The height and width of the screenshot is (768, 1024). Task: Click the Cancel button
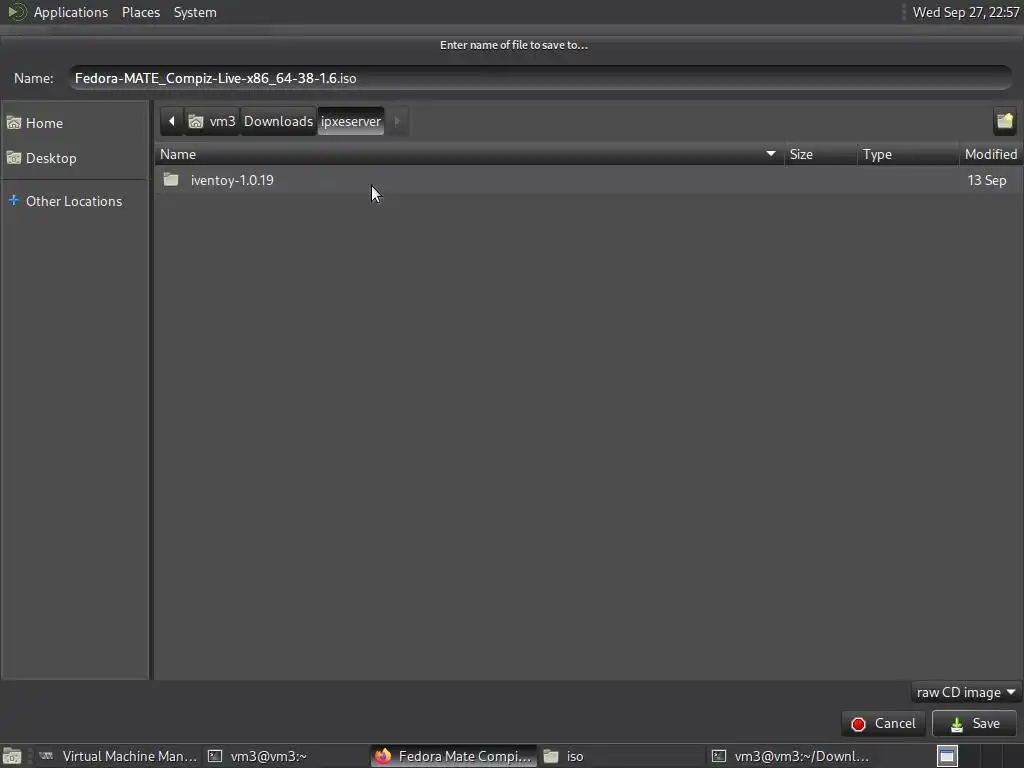[884, 724]
